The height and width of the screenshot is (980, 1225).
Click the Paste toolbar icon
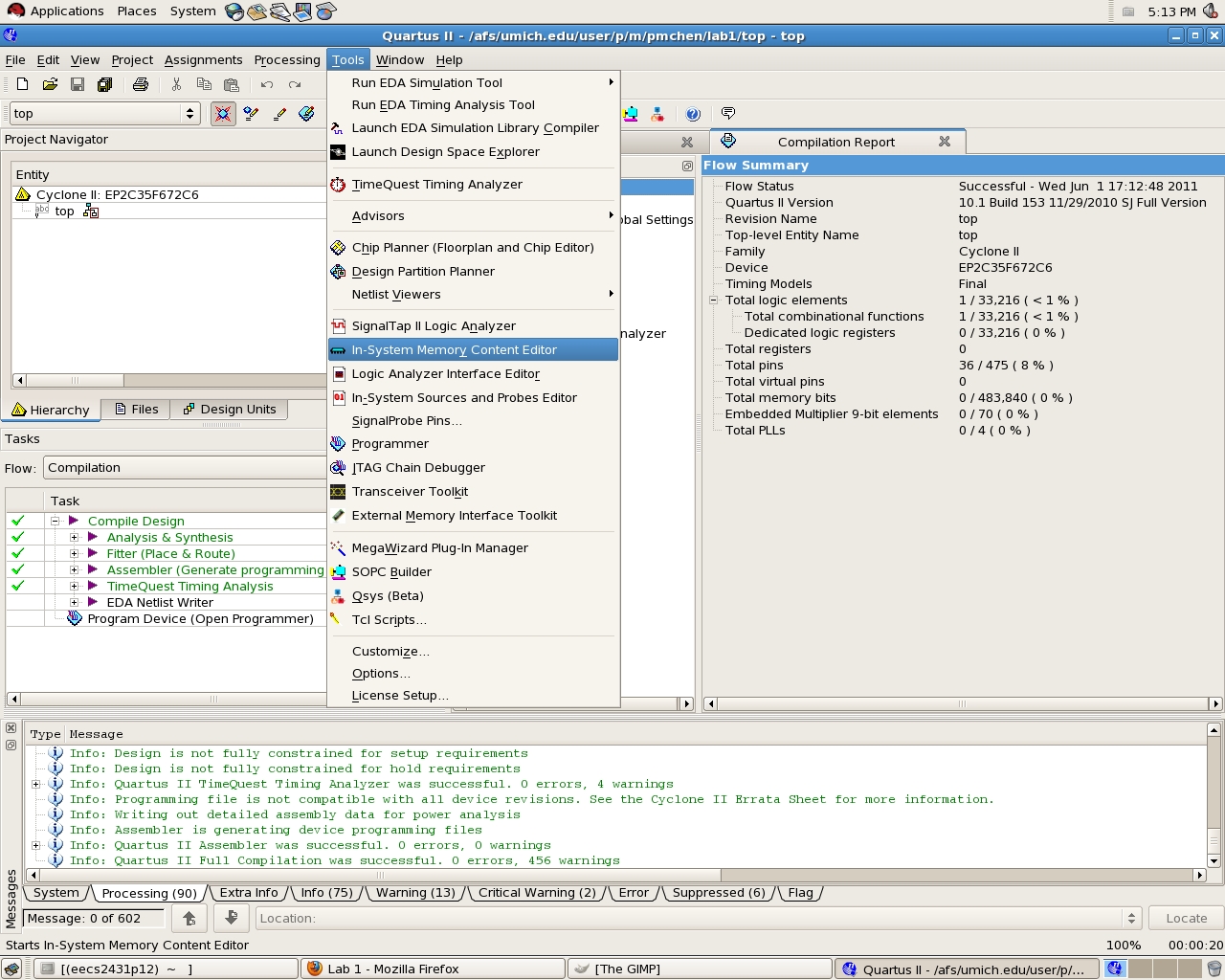pos(232,84)
